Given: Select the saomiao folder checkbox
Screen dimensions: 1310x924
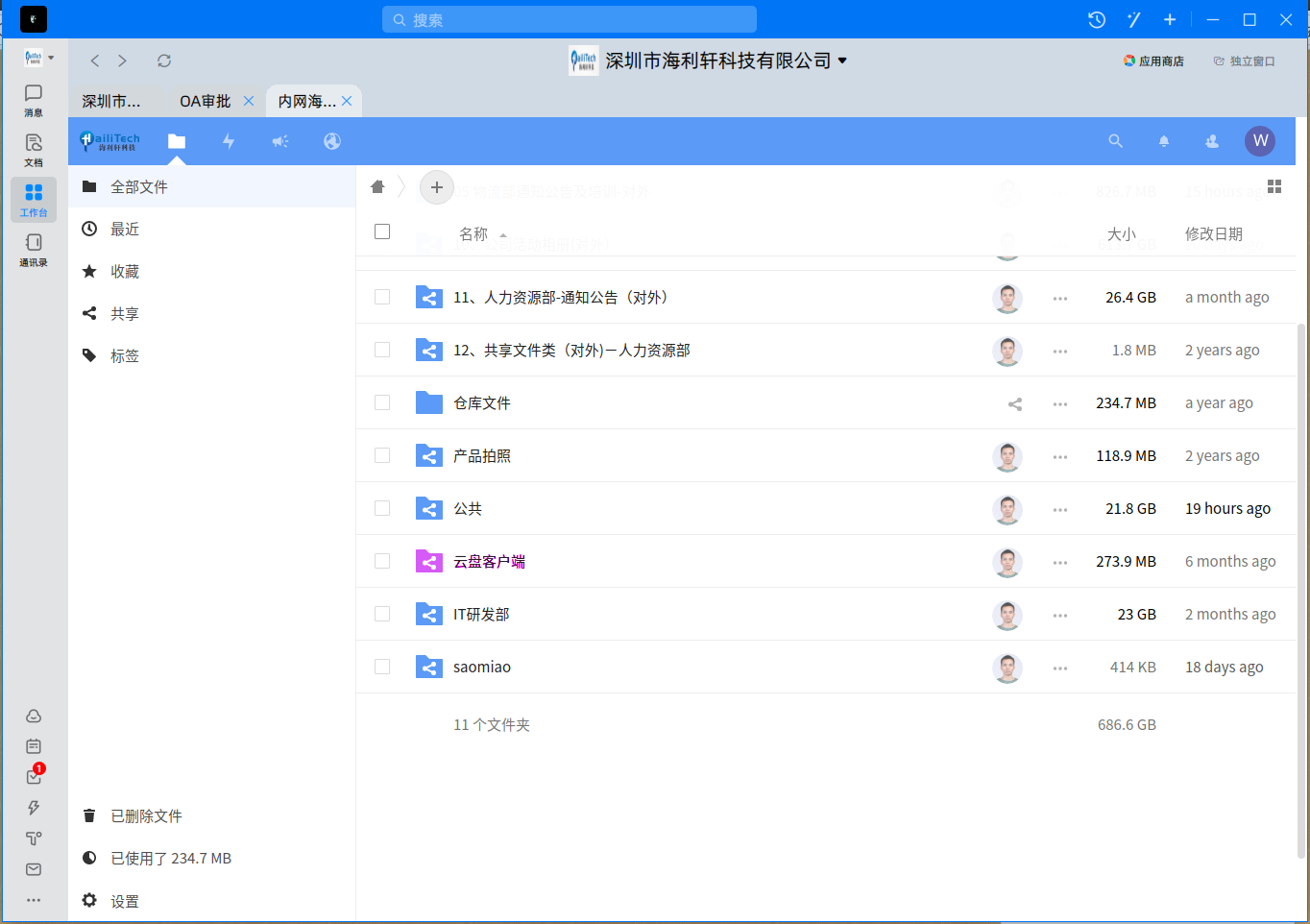Looking at the screenshot, I should 382,667.
